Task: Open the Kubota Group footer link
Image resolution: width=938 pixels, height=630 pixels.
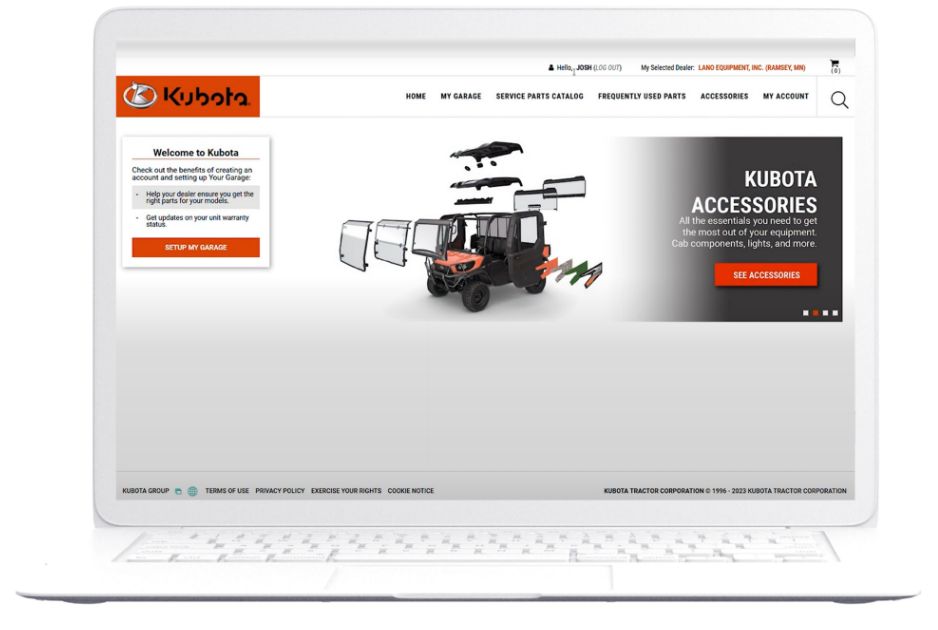Action: tap(146, 491)
